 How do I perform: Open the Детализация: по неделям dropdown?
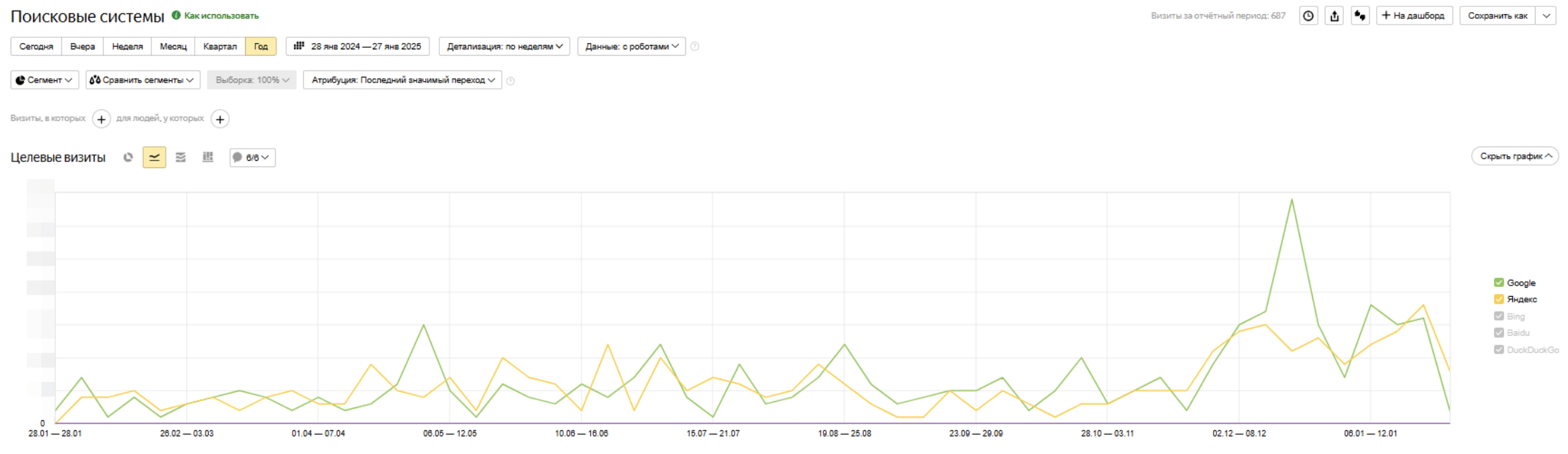[x=504, y=47]
